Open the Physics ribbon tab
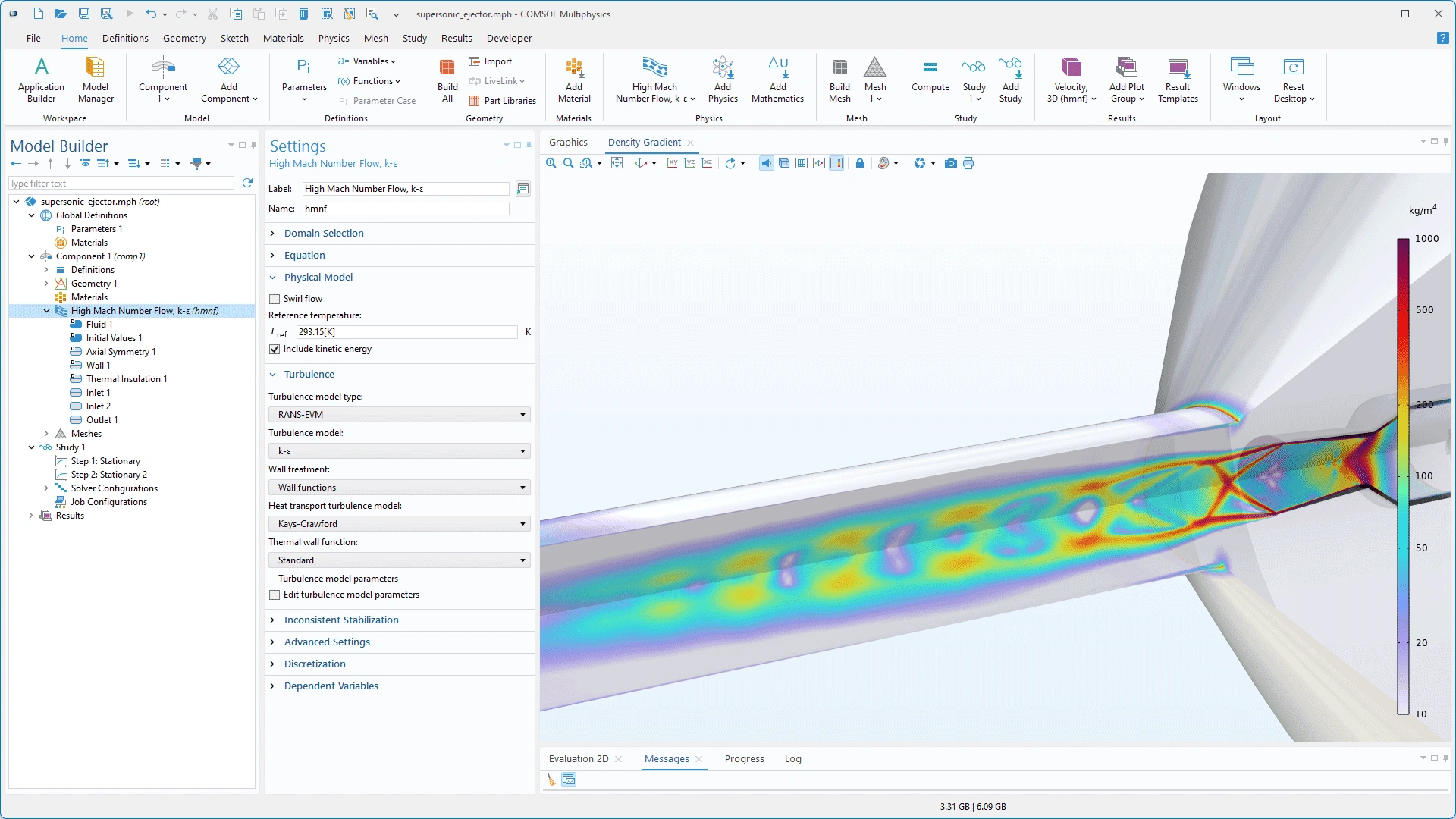The image size is (1456, 819). 334,38
